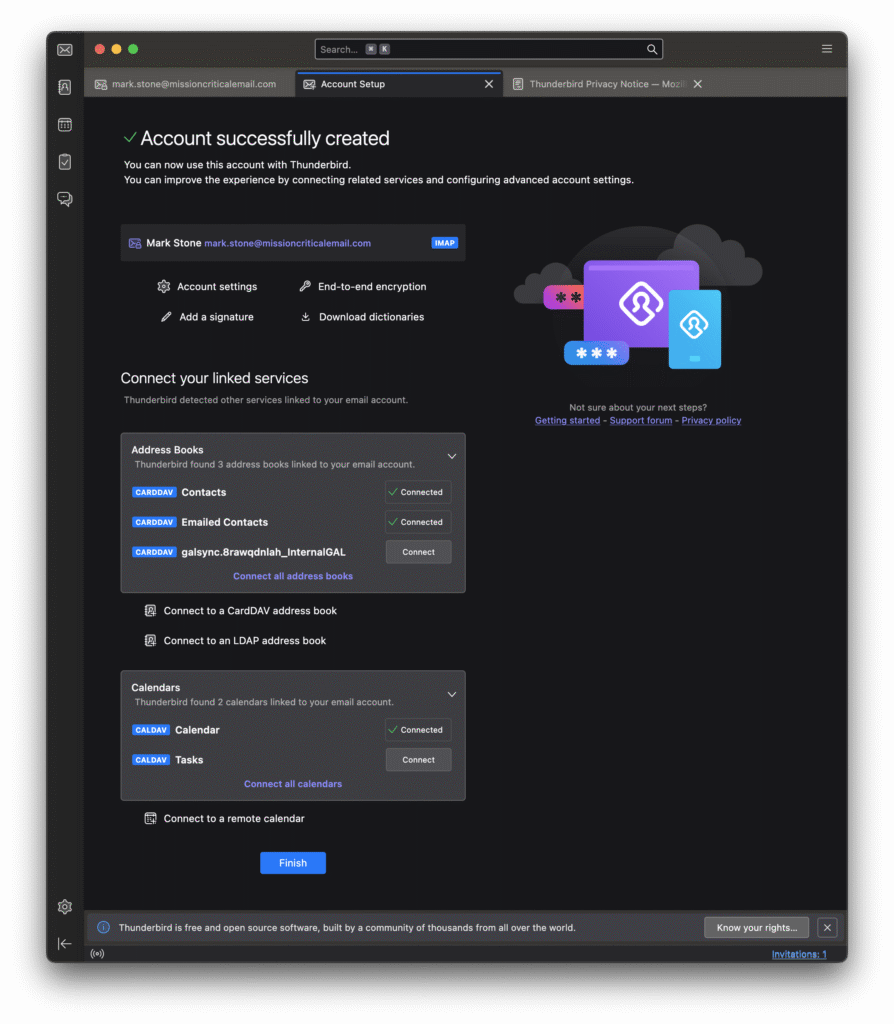Screen dimensions: 894x1024
Task: Click the Finish button
Action: point(293,863)
